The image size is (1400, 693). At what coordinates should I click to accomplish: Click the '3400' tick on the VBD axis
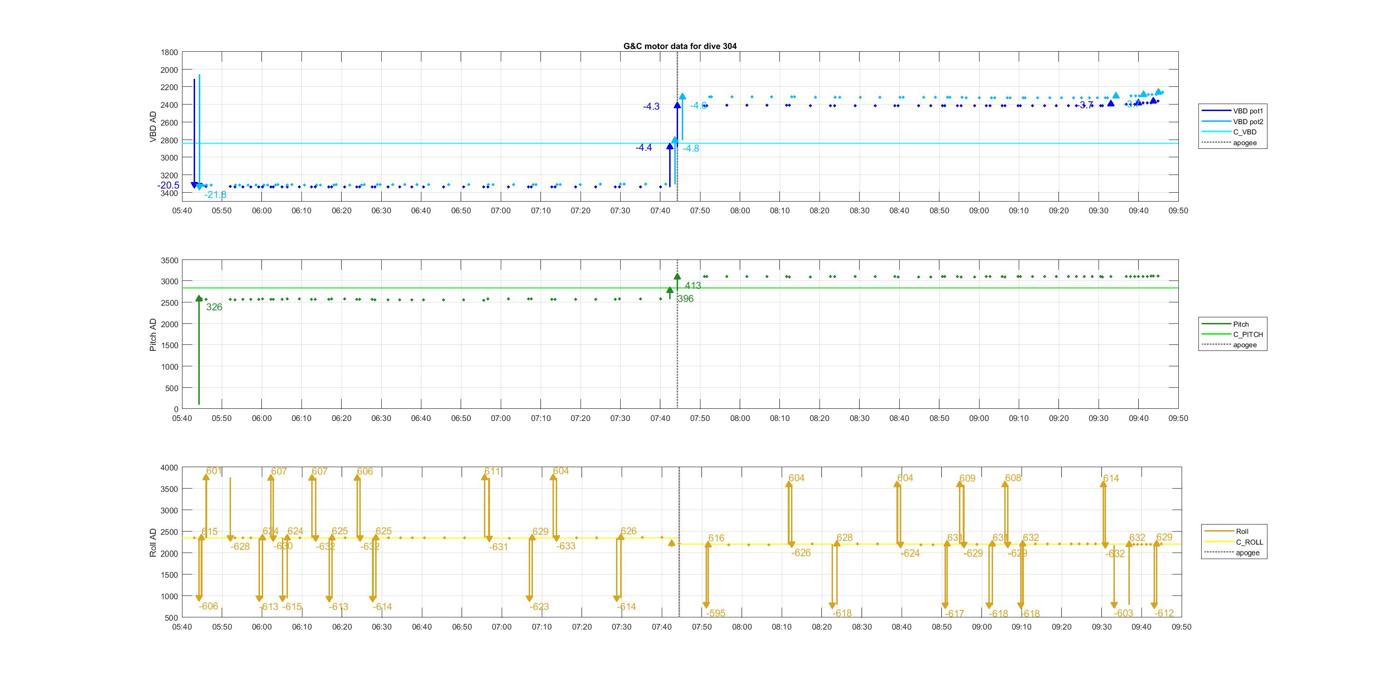[168, 193]
